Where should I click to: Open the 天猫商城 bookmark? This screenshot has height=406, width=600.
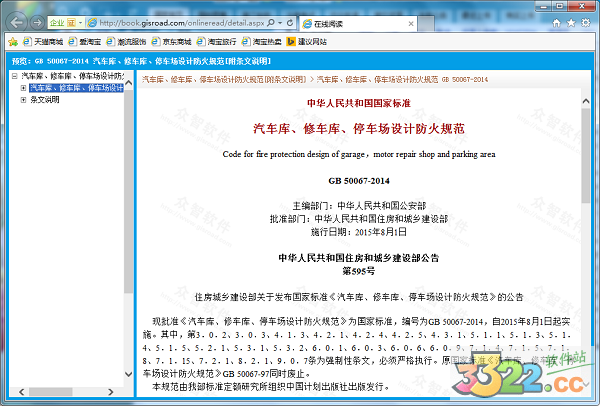pyautogui.click(x=43, y=42)
